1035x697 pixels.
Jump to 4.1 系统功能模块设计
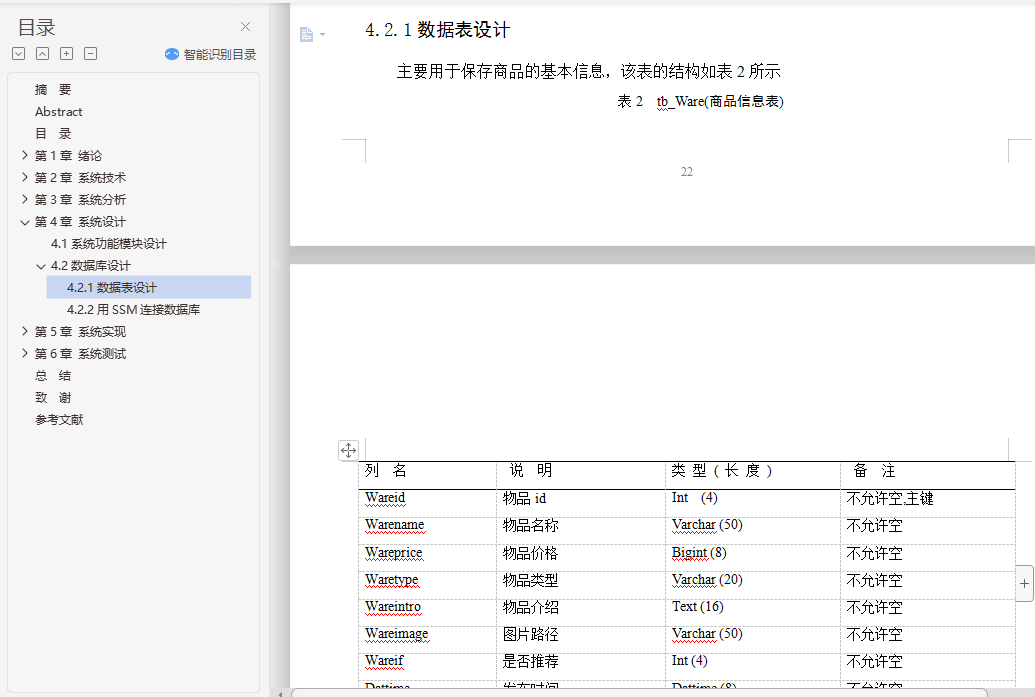click(x=109, y=244)
